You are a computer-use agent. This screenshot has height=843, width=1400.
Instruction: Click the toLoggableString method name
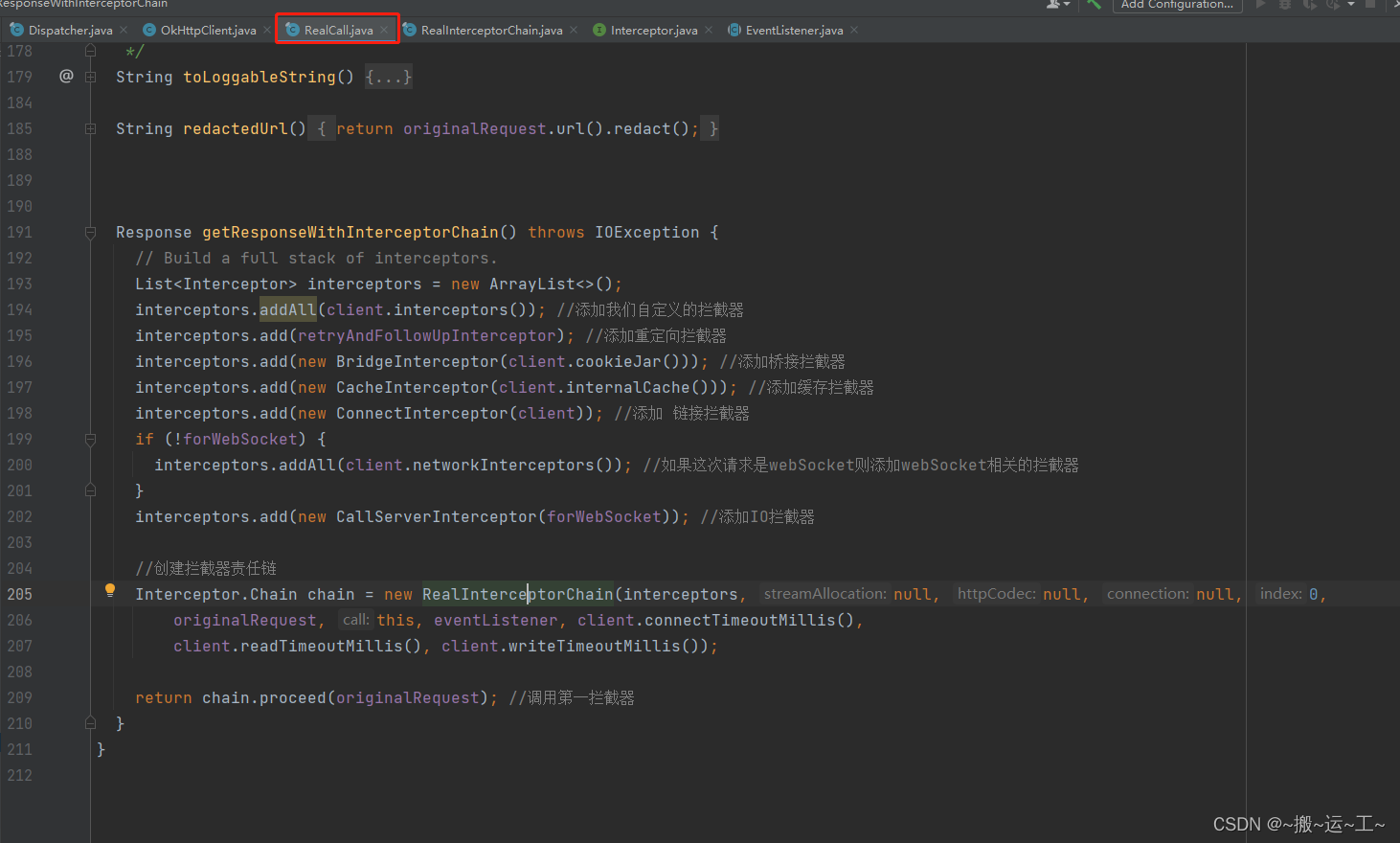pos(260,77)
